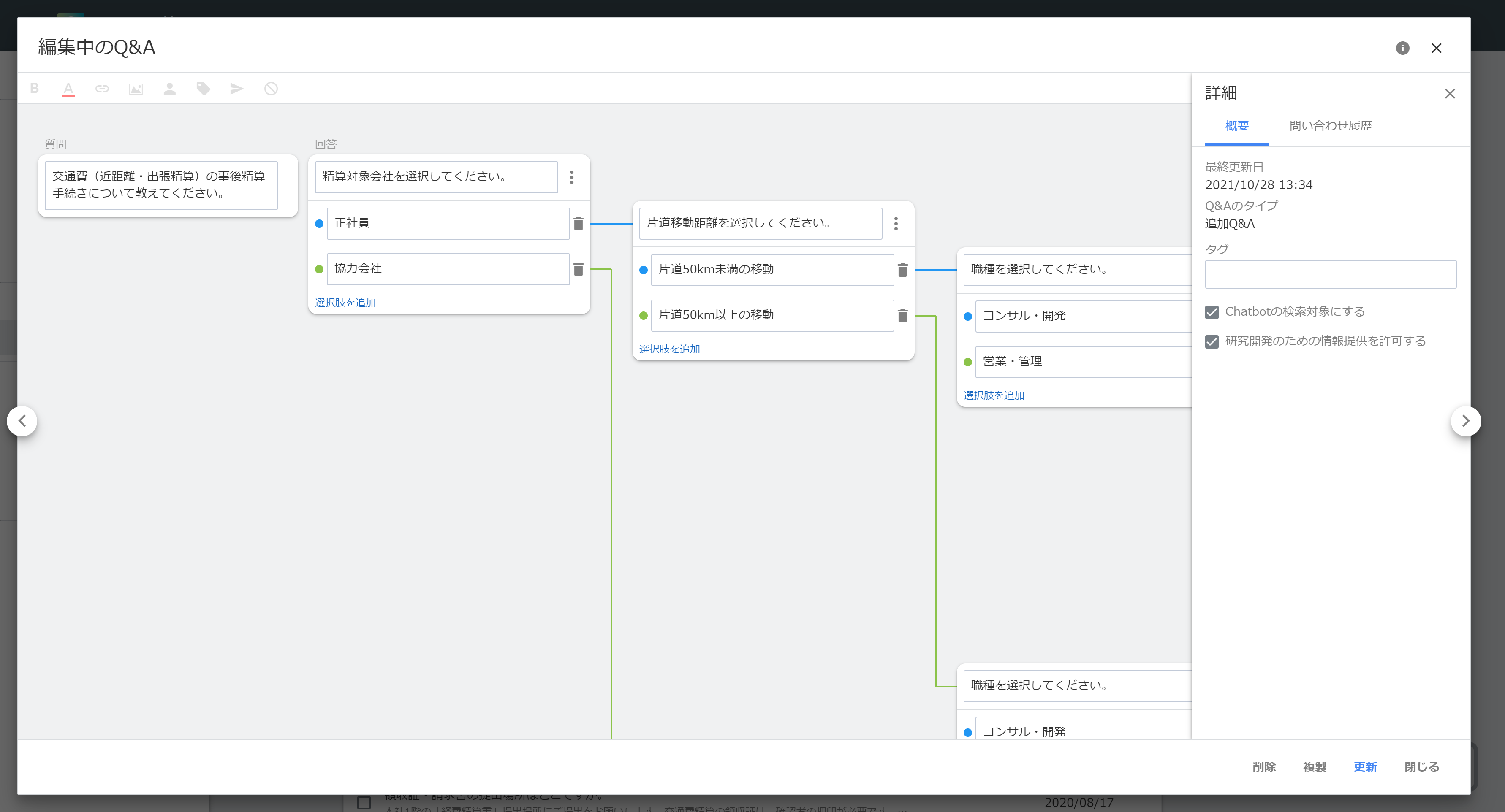
Task: Delete the 片道50km以上の移動 choice
Action: (x=903, y=315)
